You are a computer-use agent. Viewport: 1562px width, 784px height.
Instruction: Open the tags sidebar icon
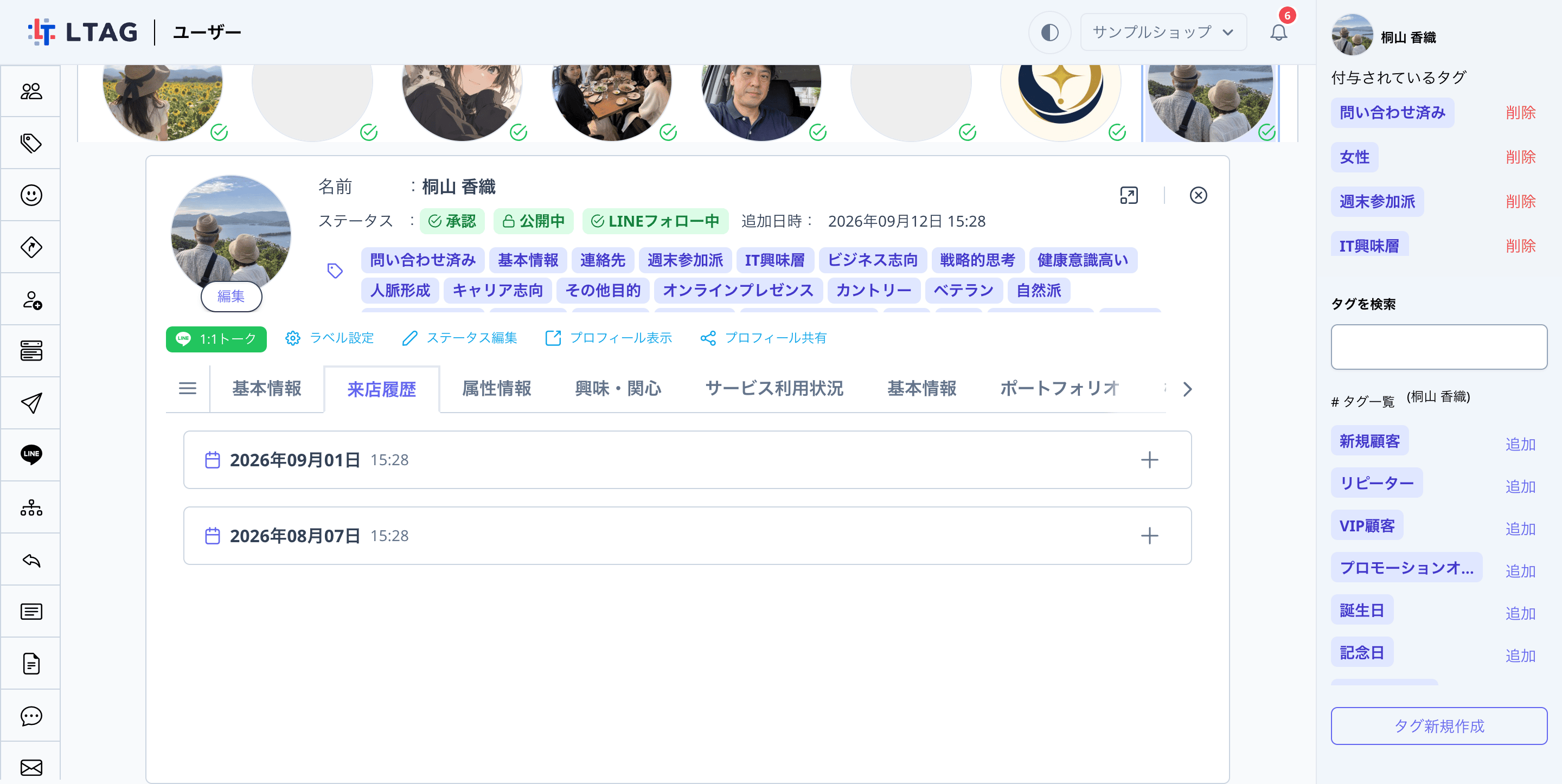(31, 143)
